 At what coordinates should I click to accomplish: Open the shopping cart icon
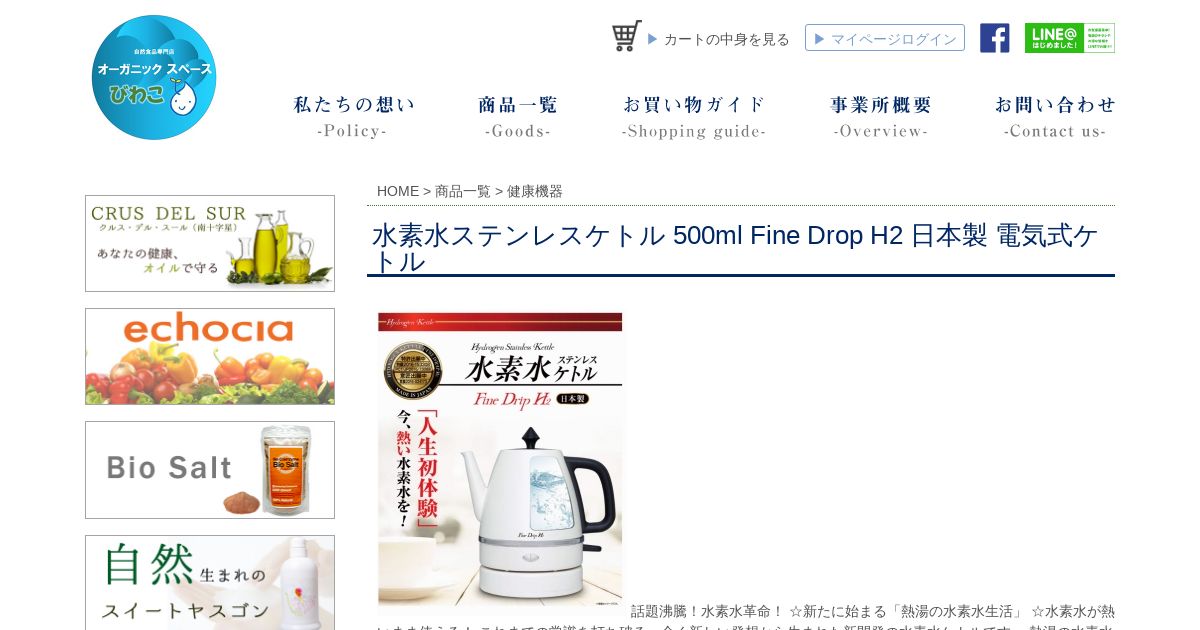[627, 36]
